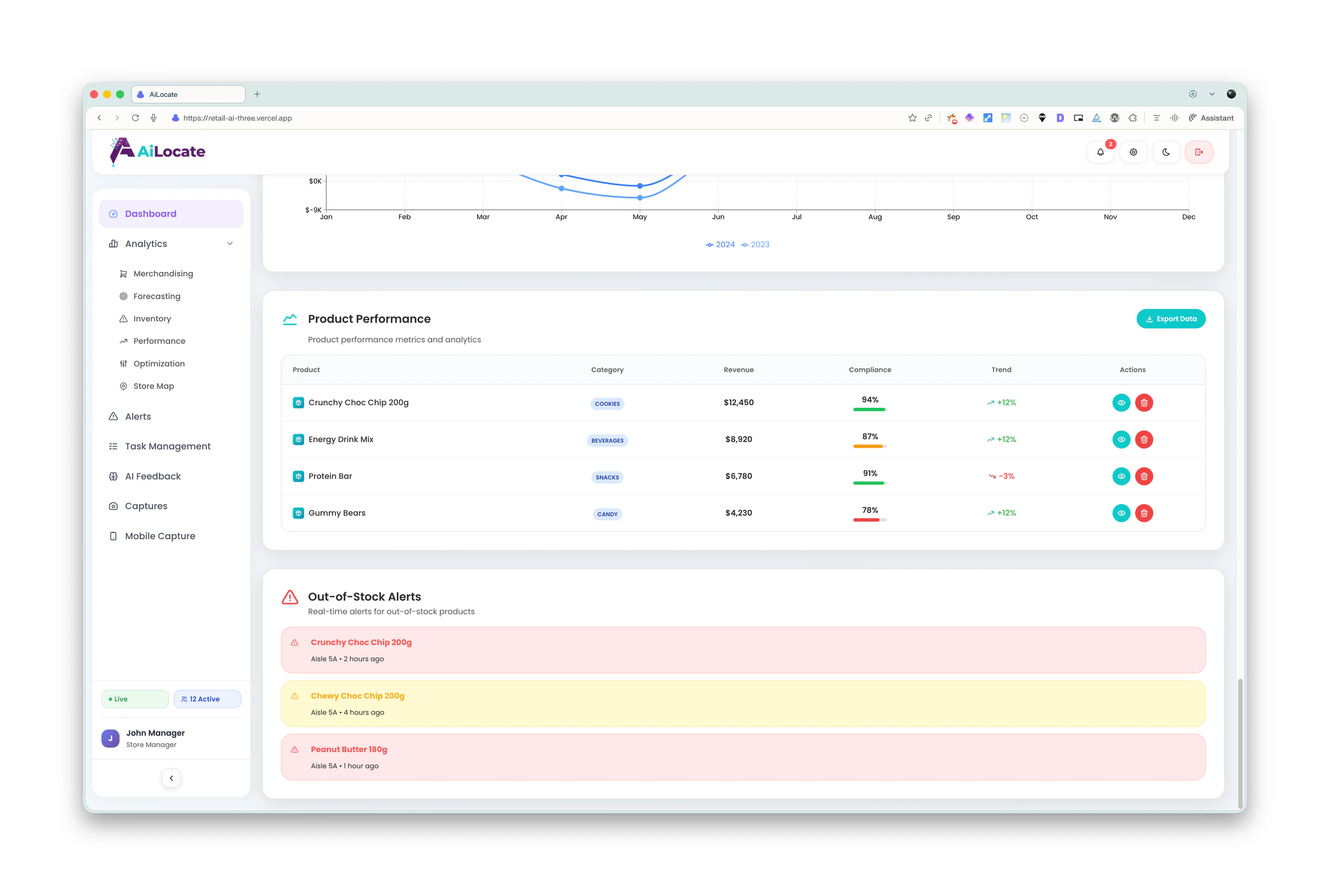Click the 12 Active users badge
This screenshot has width=1330, height=896.
pyautogui.click(x=207, y=699)
